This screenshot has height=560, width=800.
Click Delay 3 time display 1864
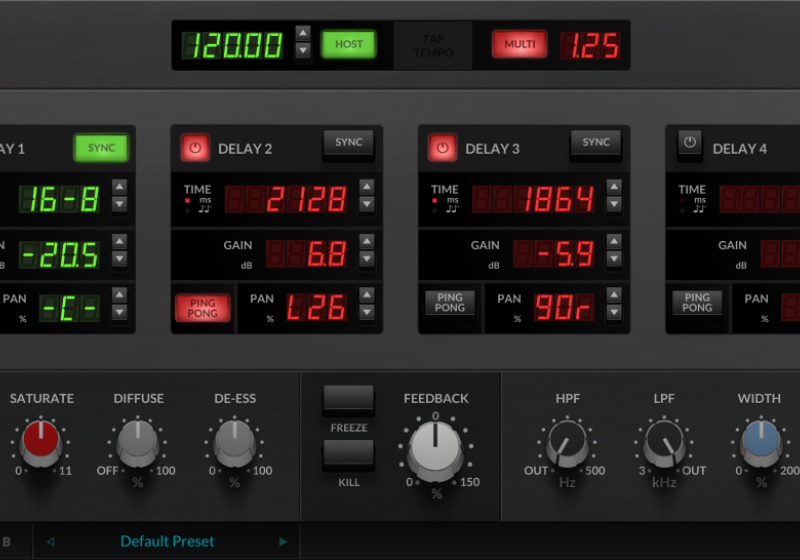click(533, 199)
